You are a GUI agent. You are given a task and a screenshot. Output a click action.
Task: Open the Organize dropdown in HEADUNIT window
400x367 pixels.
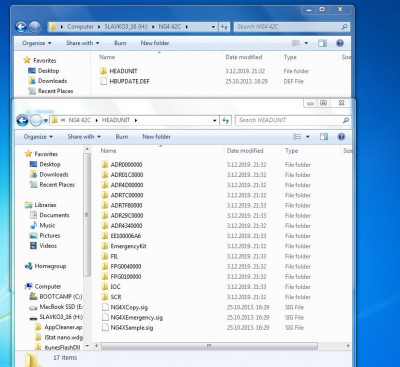(38, 137)
